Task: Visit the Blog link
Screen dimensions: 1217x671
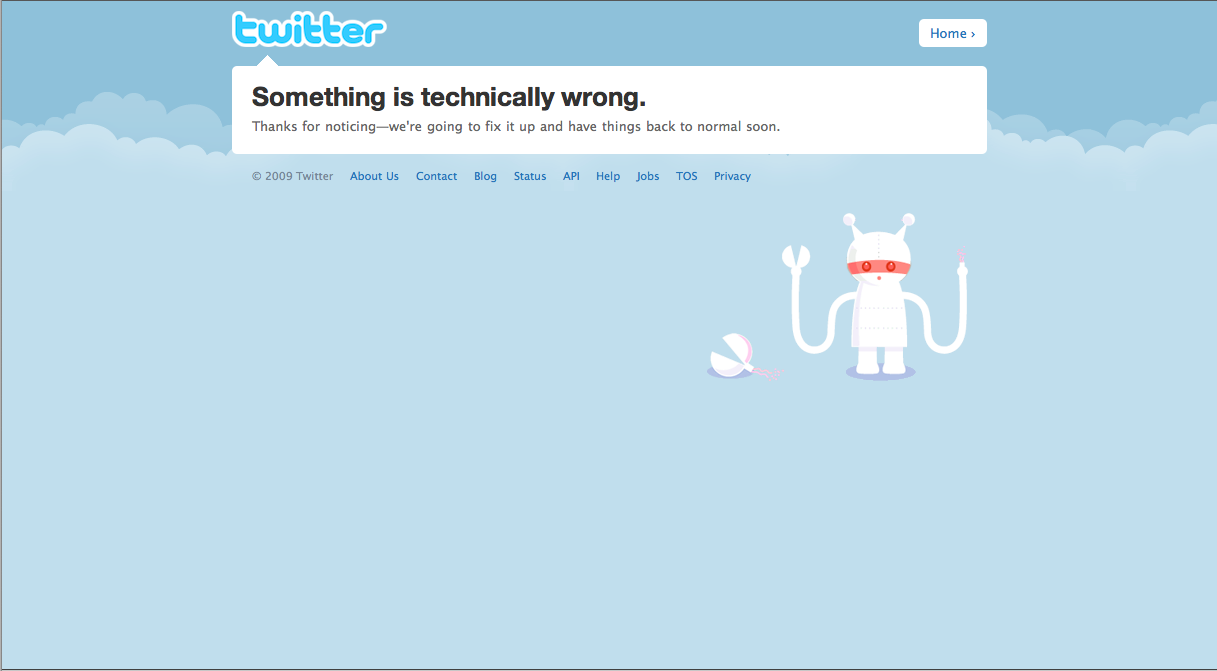Action: point(485,176)
